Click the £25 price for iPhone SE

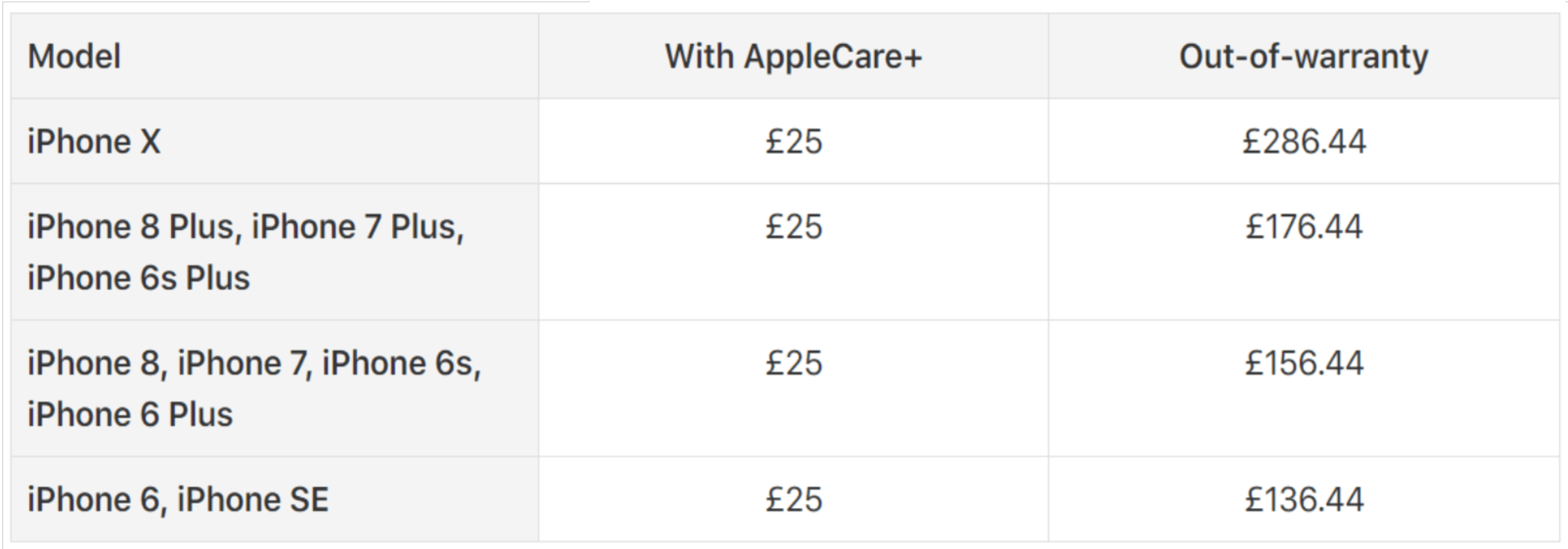pos(793,500)
